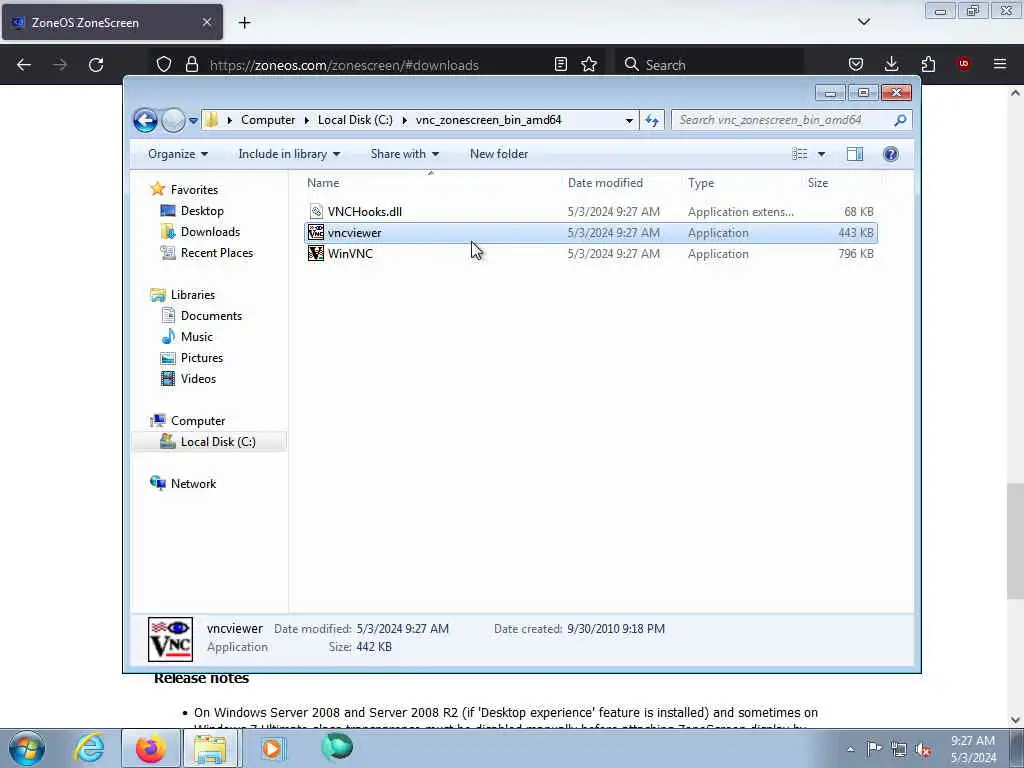Sort by the Size column header
1024x768 pixels.
point(818,183)
